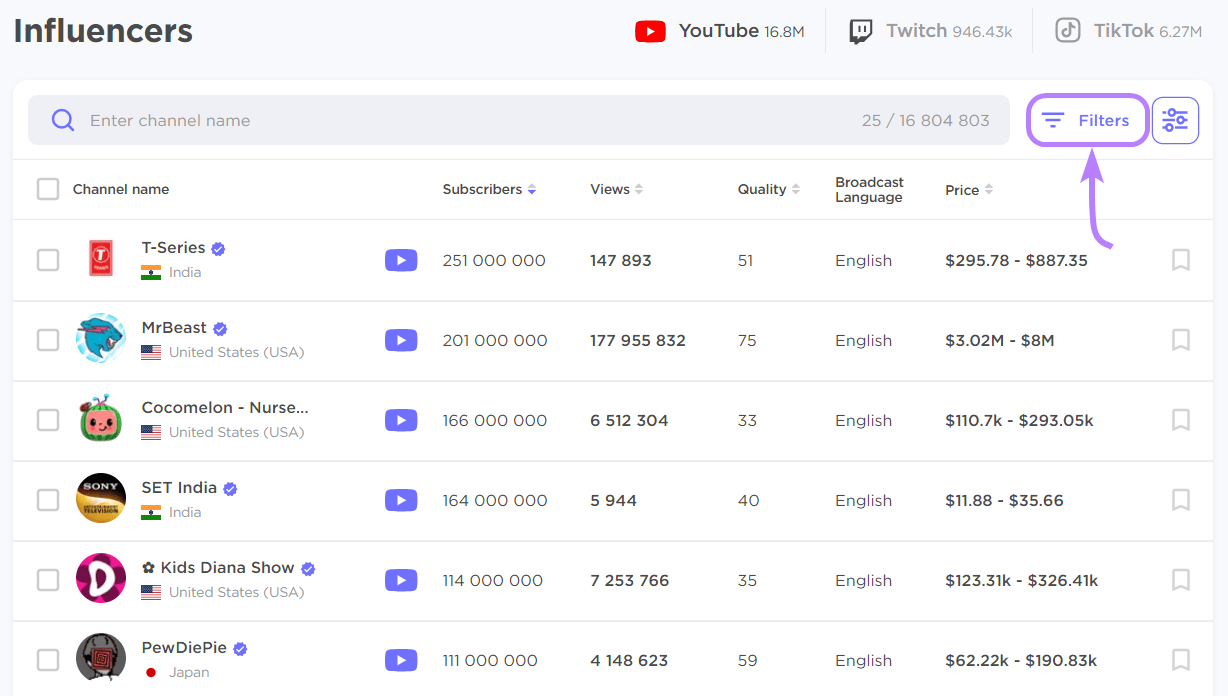
Task: Bookmark the MrBeast channel
Action: [x=1180, y=340]
